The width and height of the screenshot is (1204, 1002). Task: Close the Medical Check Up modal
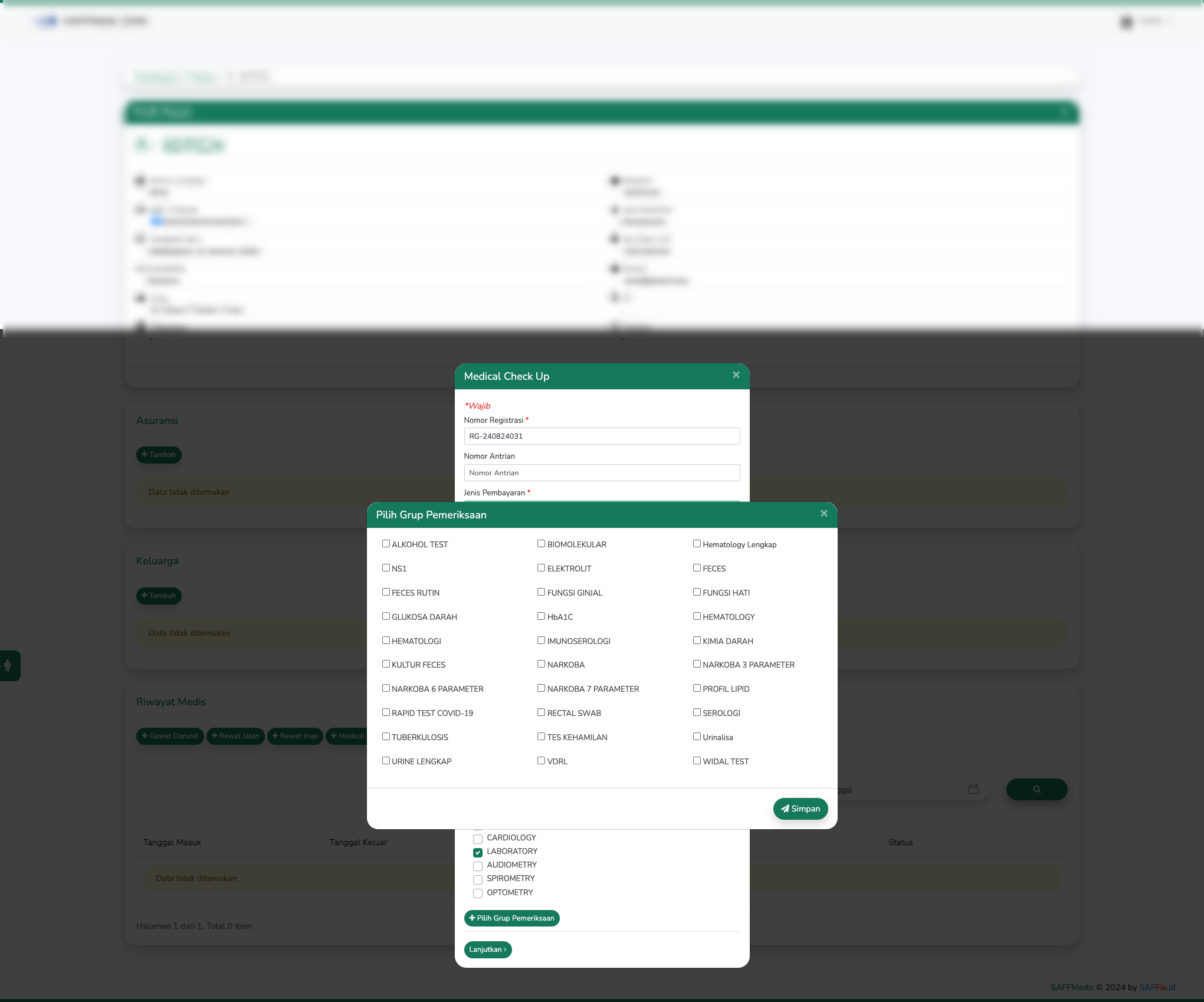tap(736, 375)
